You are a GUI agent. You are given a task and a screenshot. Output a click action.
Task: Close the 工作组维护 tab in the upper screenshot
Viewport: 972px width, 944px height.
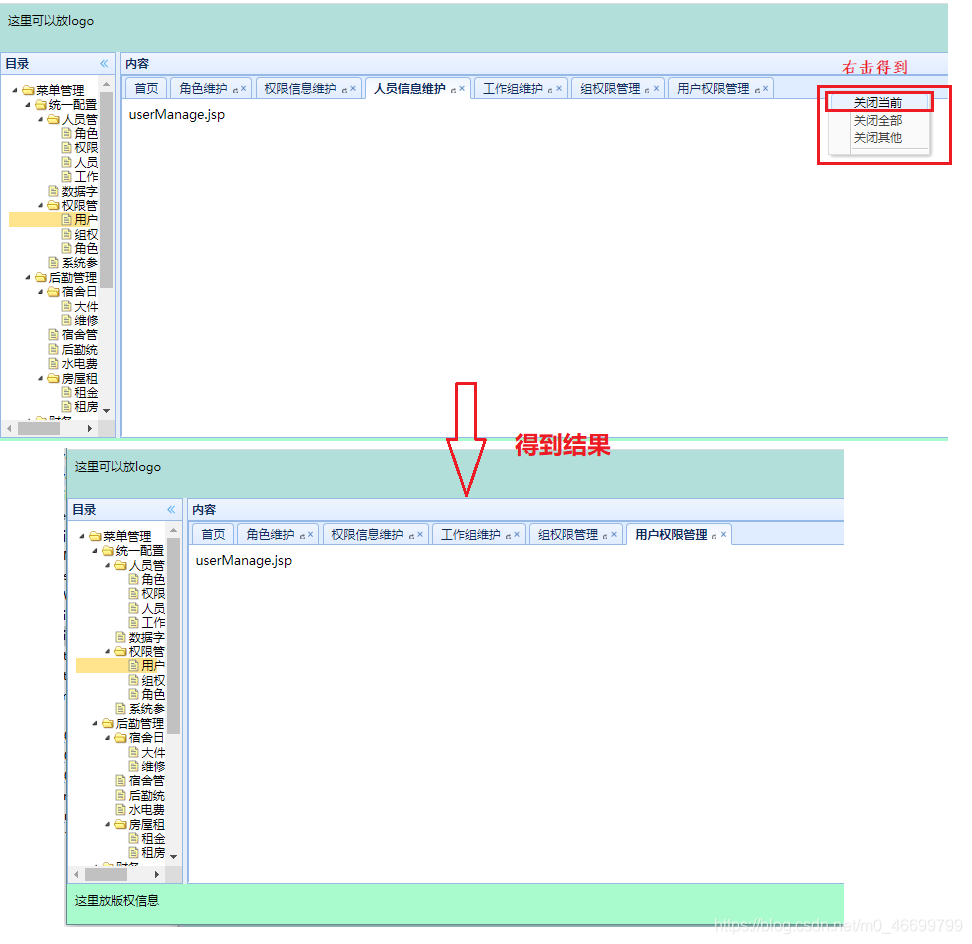[x=559, y=89]
